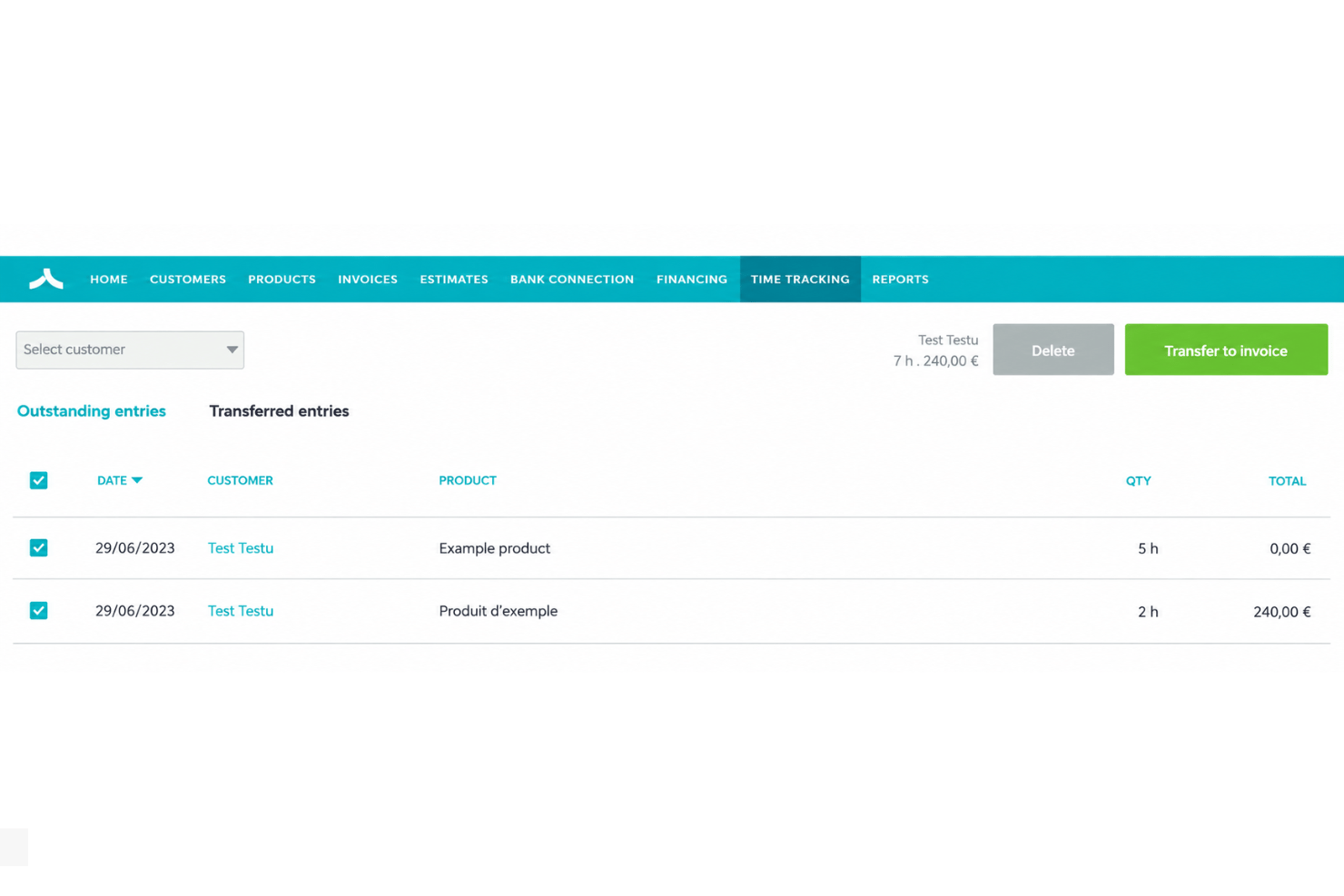Viewport: 1344px width, 896px height.
Task: Go to Bank Connection
Action: pos(572,280)
